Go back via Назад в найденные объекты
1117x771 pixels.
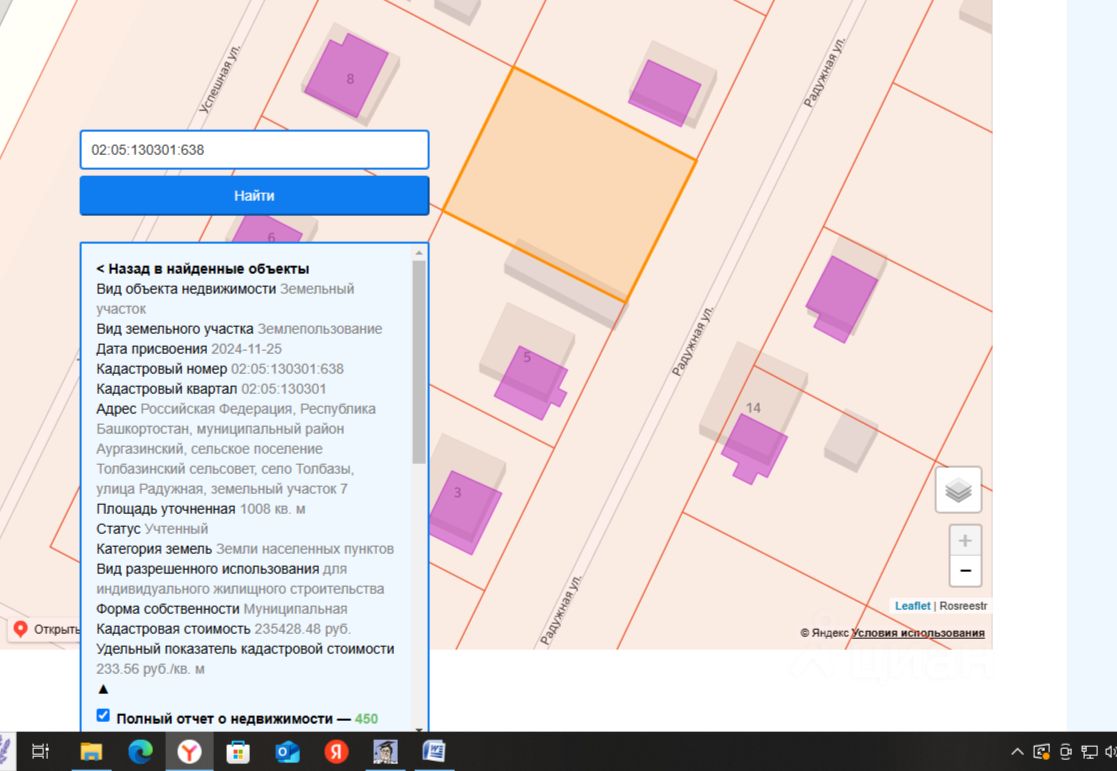pos(203,269)
